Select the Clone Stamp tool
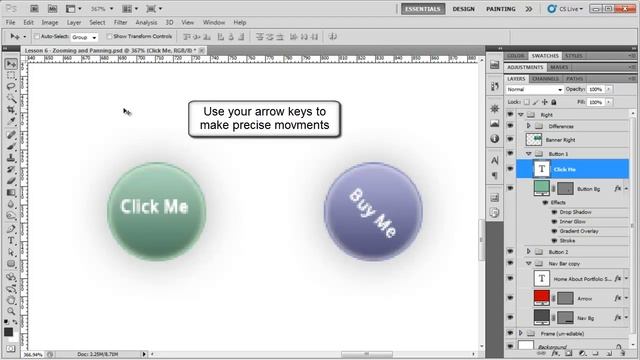Viewport: 640px width, 360px height. pyautogui.click(x=11, y=158)
